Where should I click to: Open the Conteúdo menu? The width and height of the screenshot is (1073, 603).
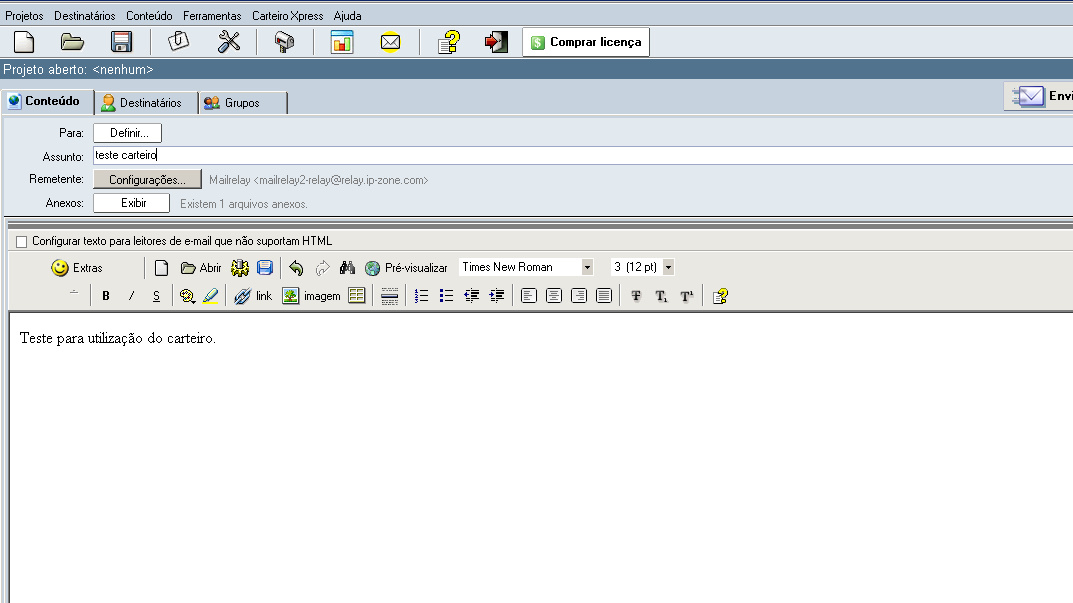pos(149,16)
